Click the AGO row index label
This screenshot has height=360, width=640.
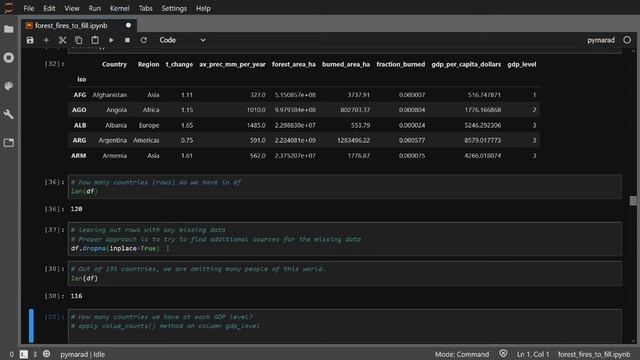pos(79,110)
